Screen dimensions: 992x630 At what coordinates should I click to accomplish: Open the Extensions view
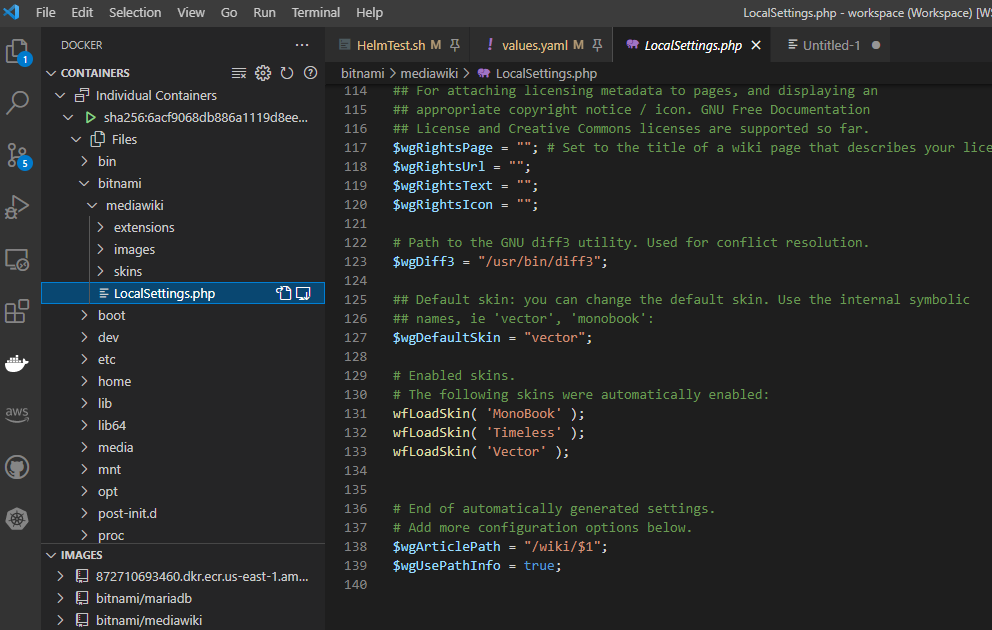17,311
